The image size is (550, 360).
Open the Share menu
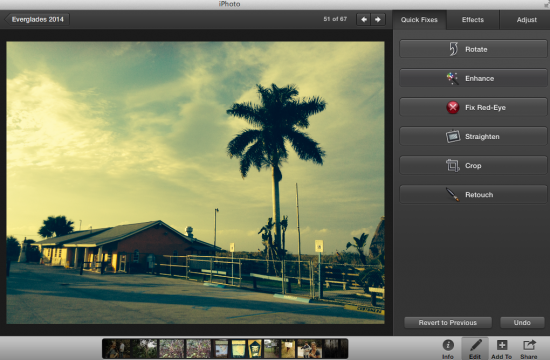(x=529, y=349)
